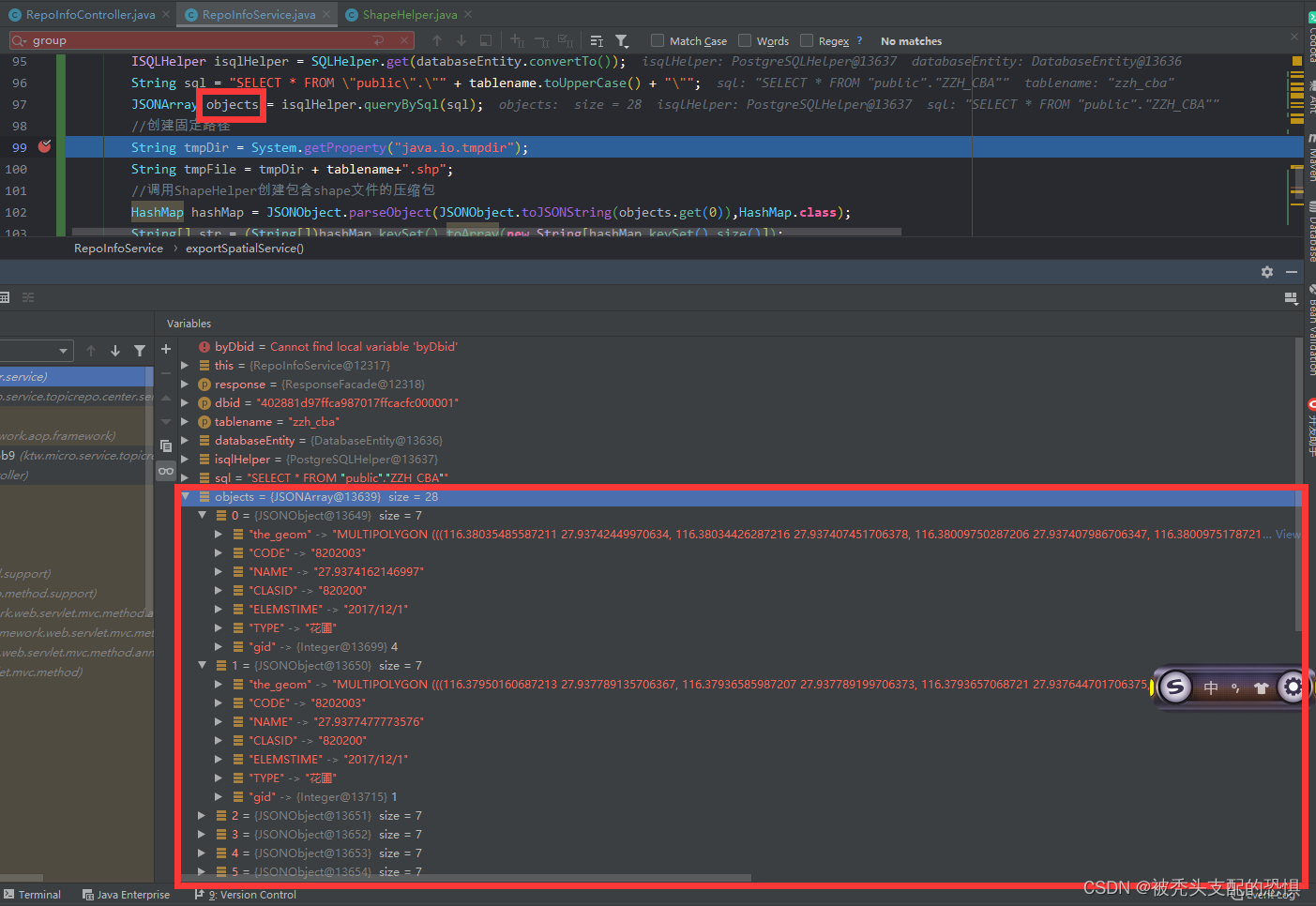The image size is (1316, 906).
Task: Enable the Regex checkbox
Action: coord(807,40)
